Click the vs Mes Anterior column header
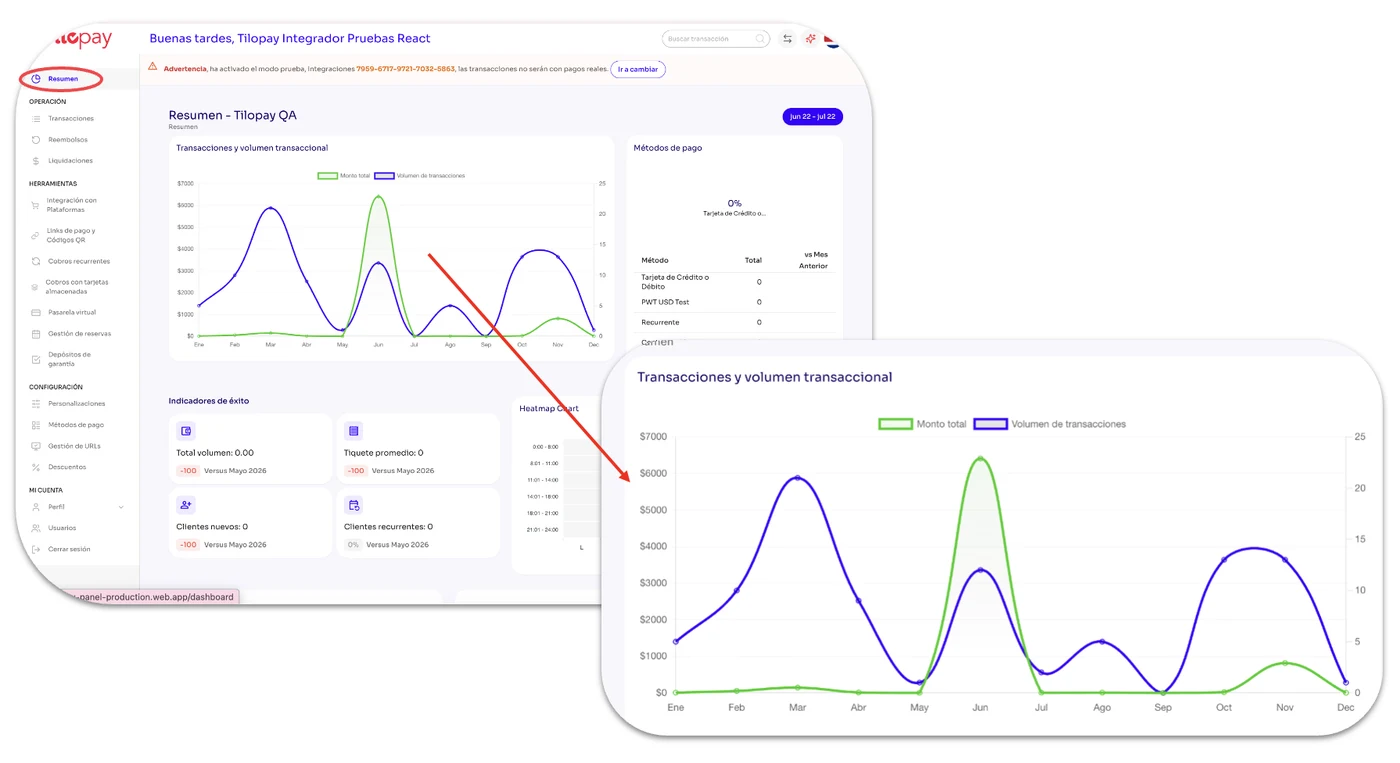Image resolution: width=1400 pixels, height=763 pixels. click(x=813, y=260)
